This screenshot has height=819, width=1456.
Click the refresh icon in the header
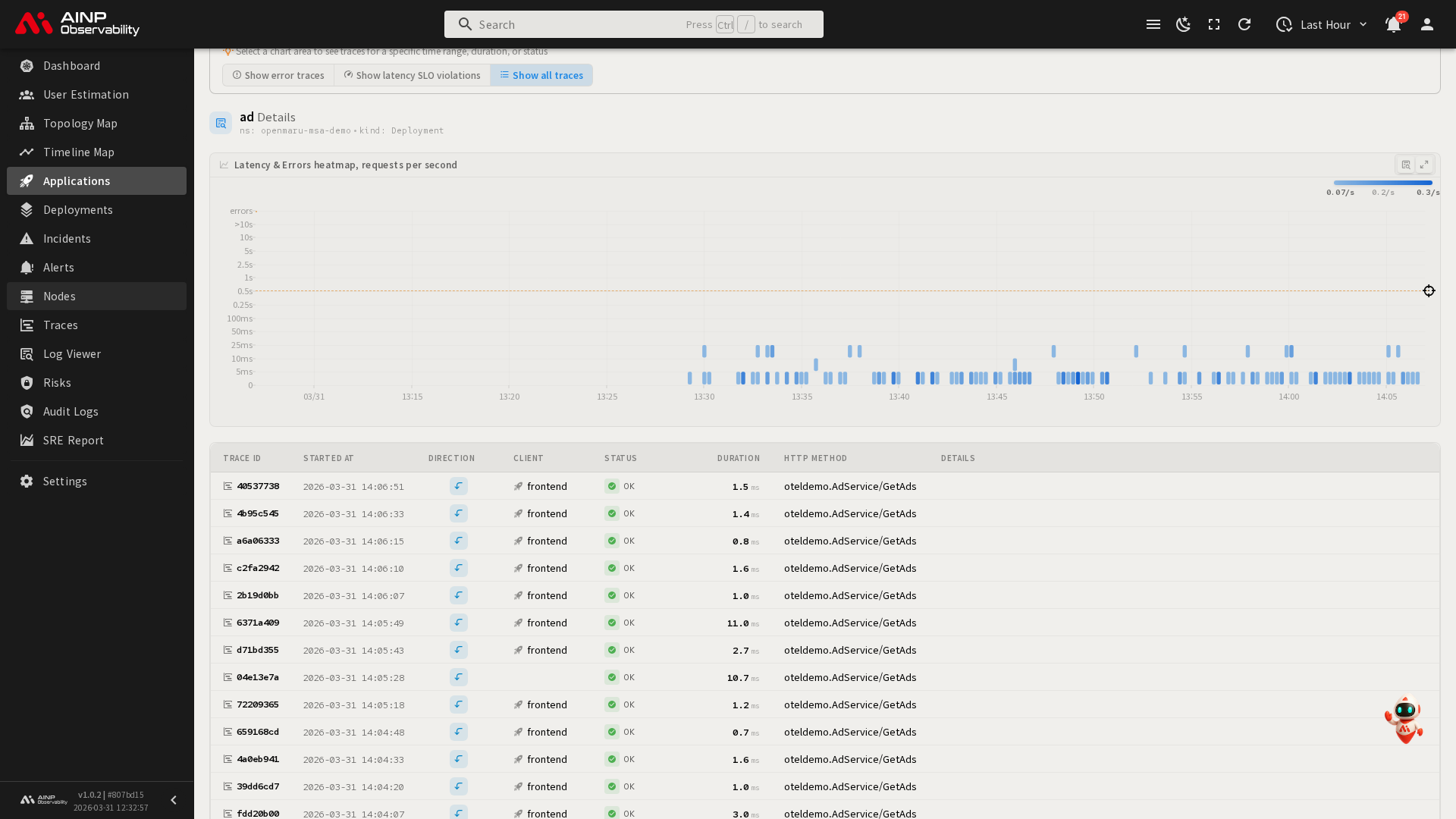[x=1244, y=24]
